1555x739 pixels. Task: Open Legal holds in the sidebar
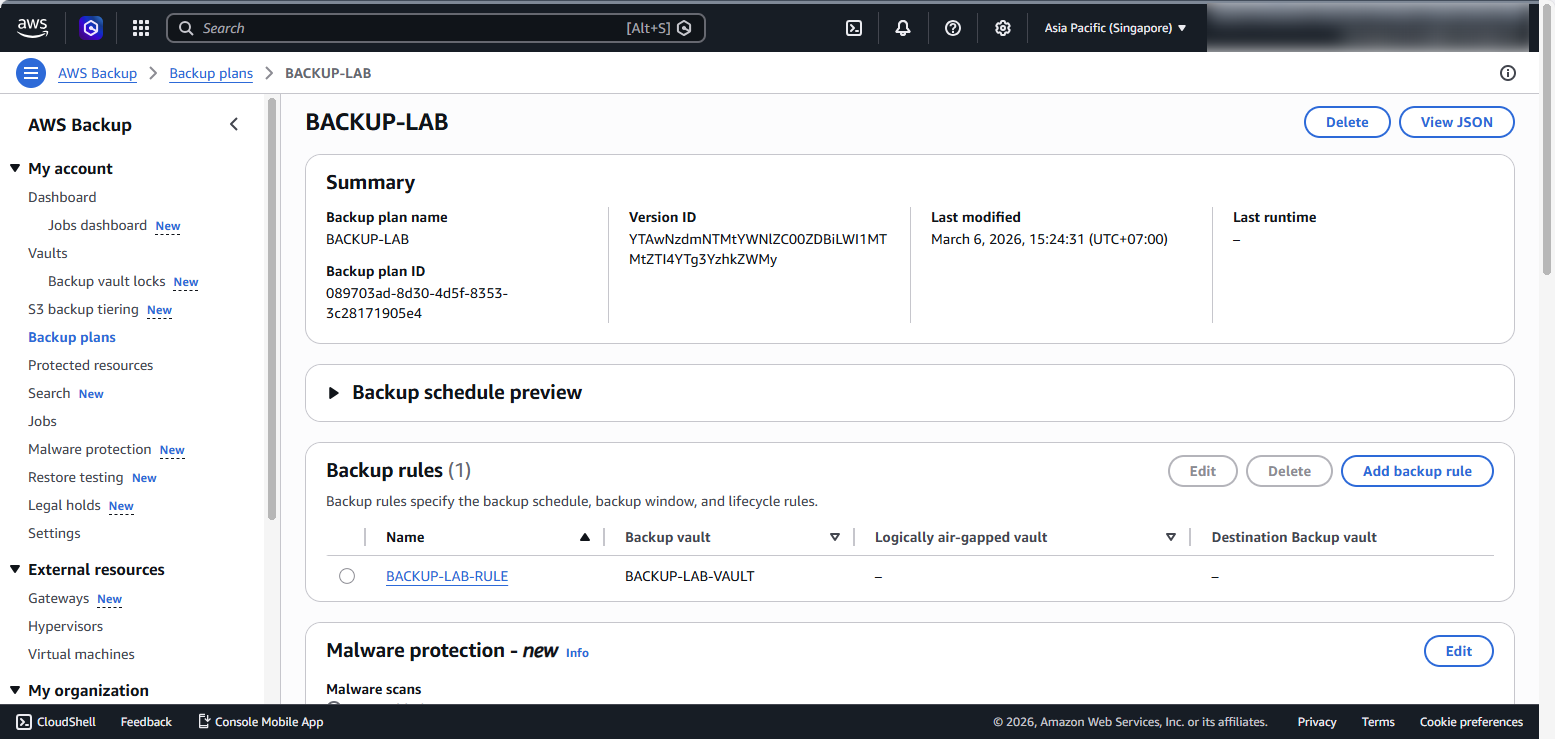coord(64,505)
